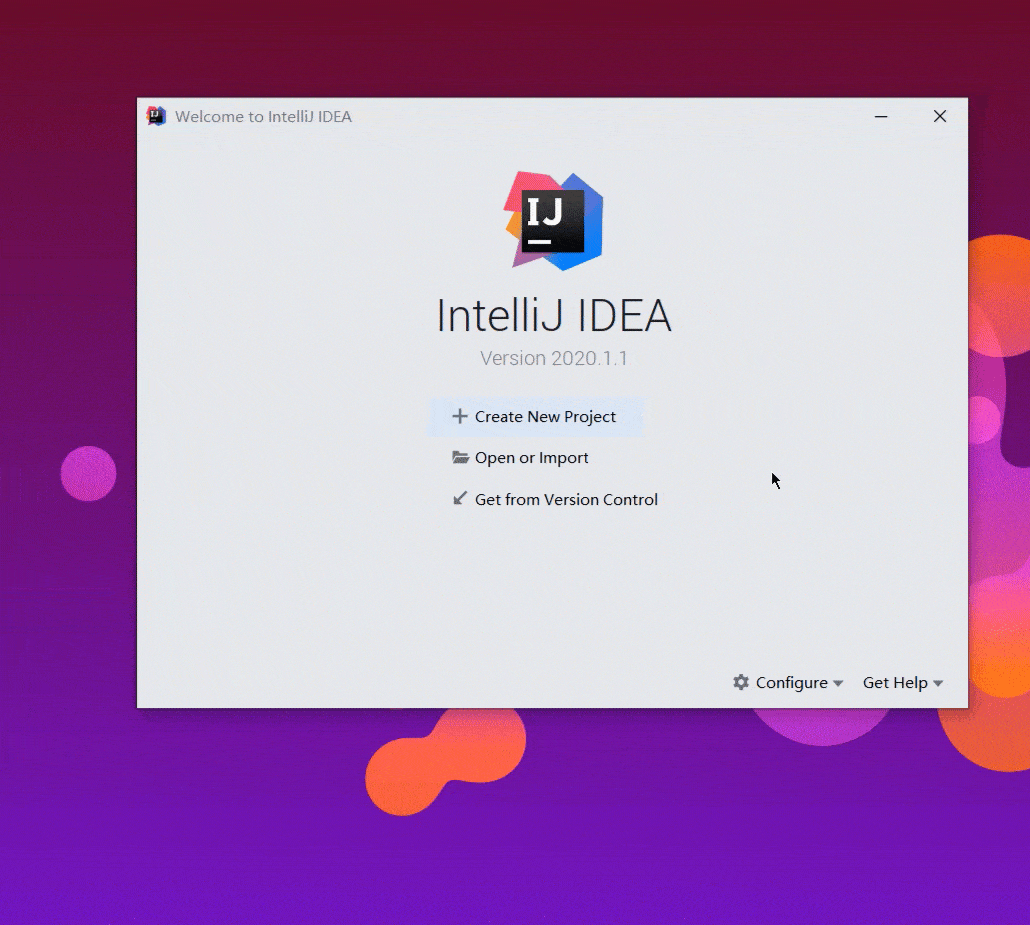1030x925 pixels.
Task: Click the IntelliJ IDEA heading text
Action: point(554,316)
